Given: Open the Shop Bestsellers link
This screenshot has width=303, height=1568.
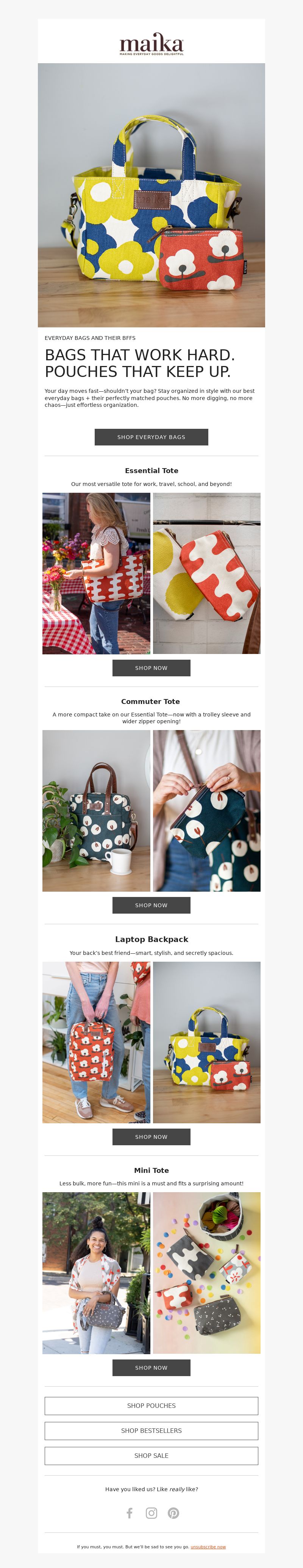Looking at the screenshot, I should [151, 1431].
